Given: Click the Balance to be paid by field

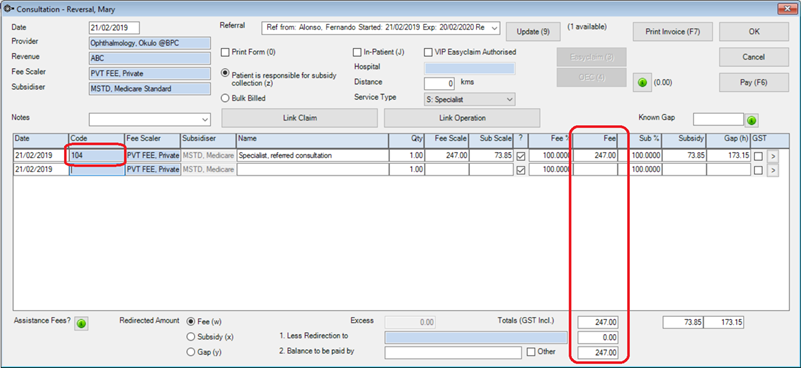Looking at the screenshot, I should (x=453, y=353).
